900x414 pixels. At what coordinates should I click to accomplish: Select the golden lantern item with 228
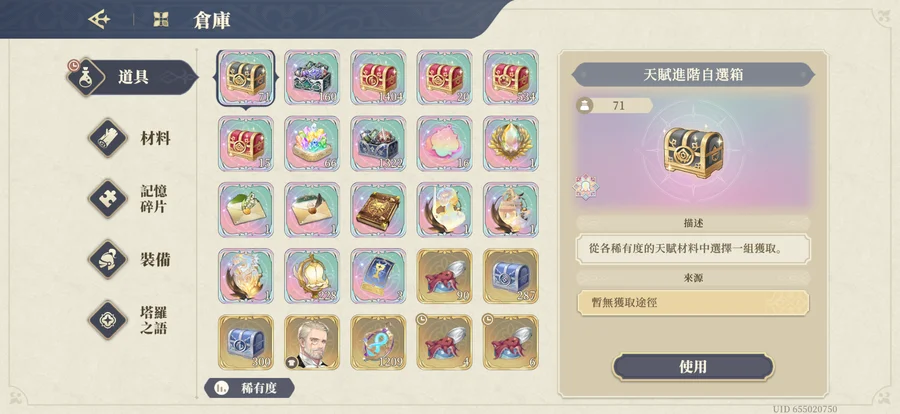[312, 276]
